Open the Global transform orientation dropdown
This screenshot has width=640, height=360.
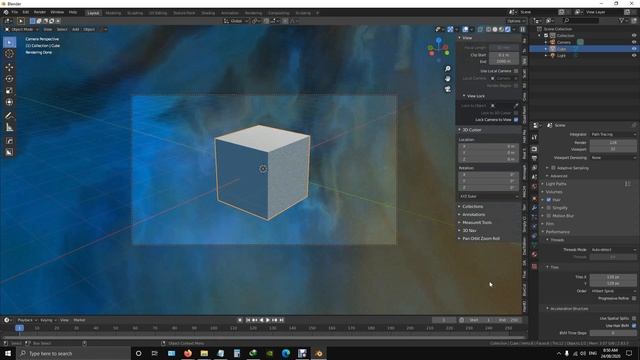tap(236, 21)
